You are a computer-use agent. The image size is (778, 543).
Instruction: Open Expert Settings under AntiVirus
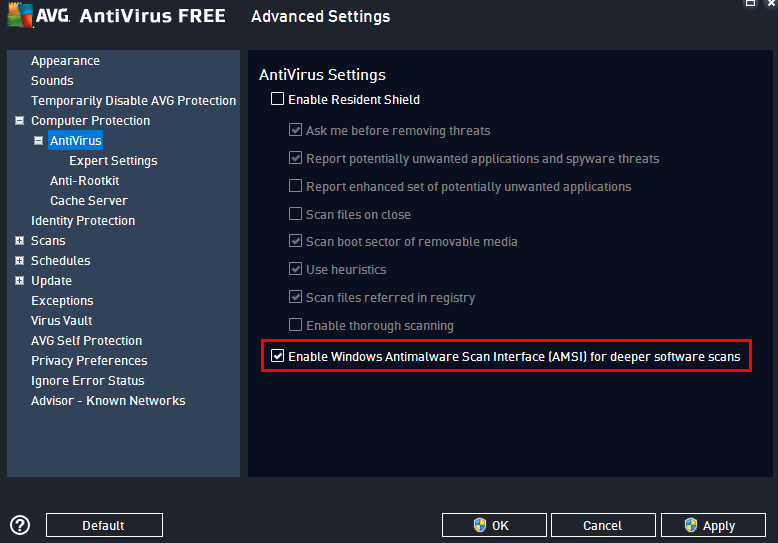point(113,161)
